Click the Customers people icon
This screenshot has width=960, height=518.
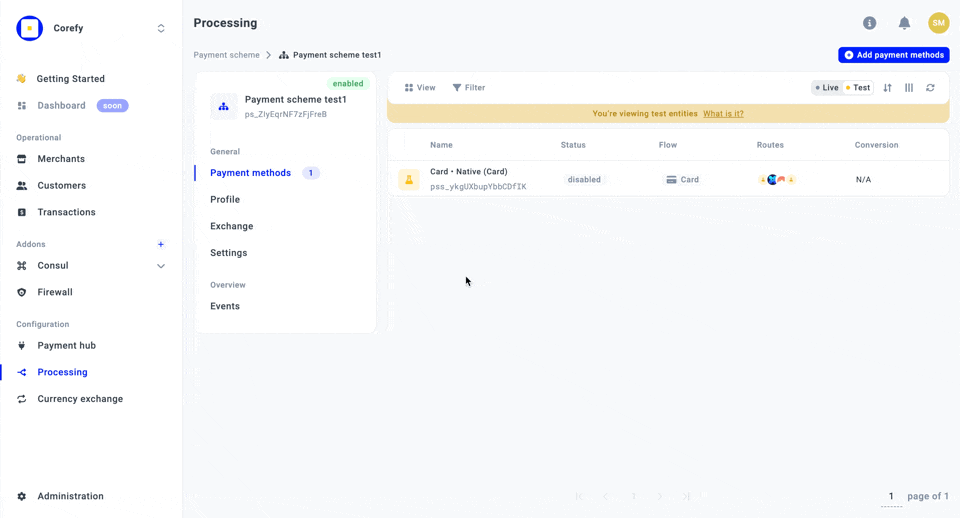coord(22,186)
